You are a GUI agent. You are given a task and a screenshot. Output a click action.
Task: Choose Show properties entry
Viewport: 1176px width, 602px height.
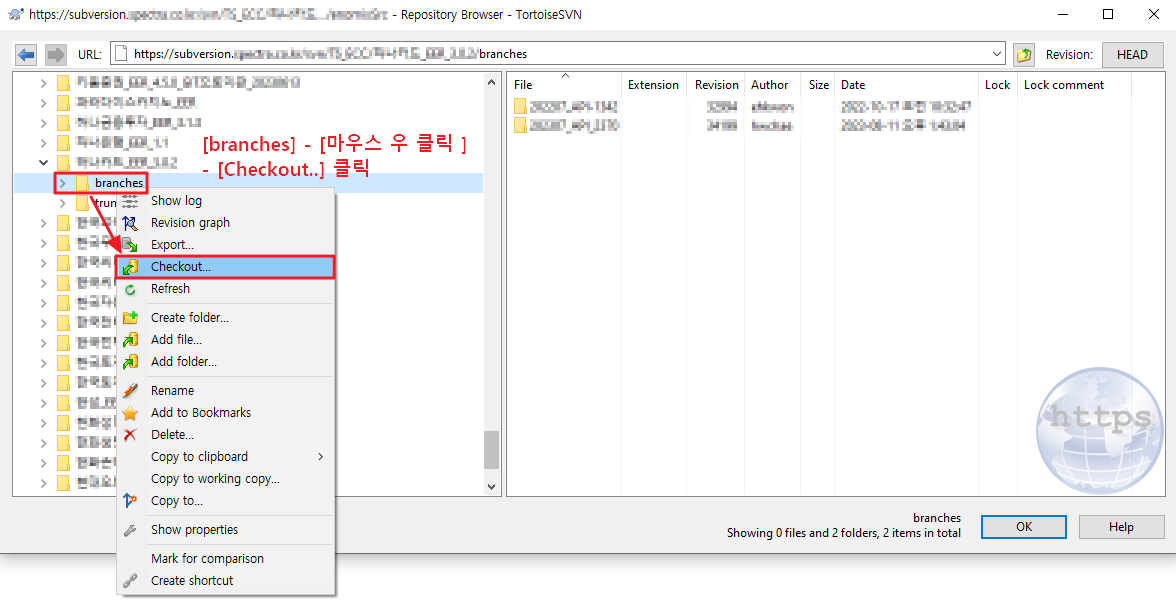pyautogui.click(x=226, y=530)
